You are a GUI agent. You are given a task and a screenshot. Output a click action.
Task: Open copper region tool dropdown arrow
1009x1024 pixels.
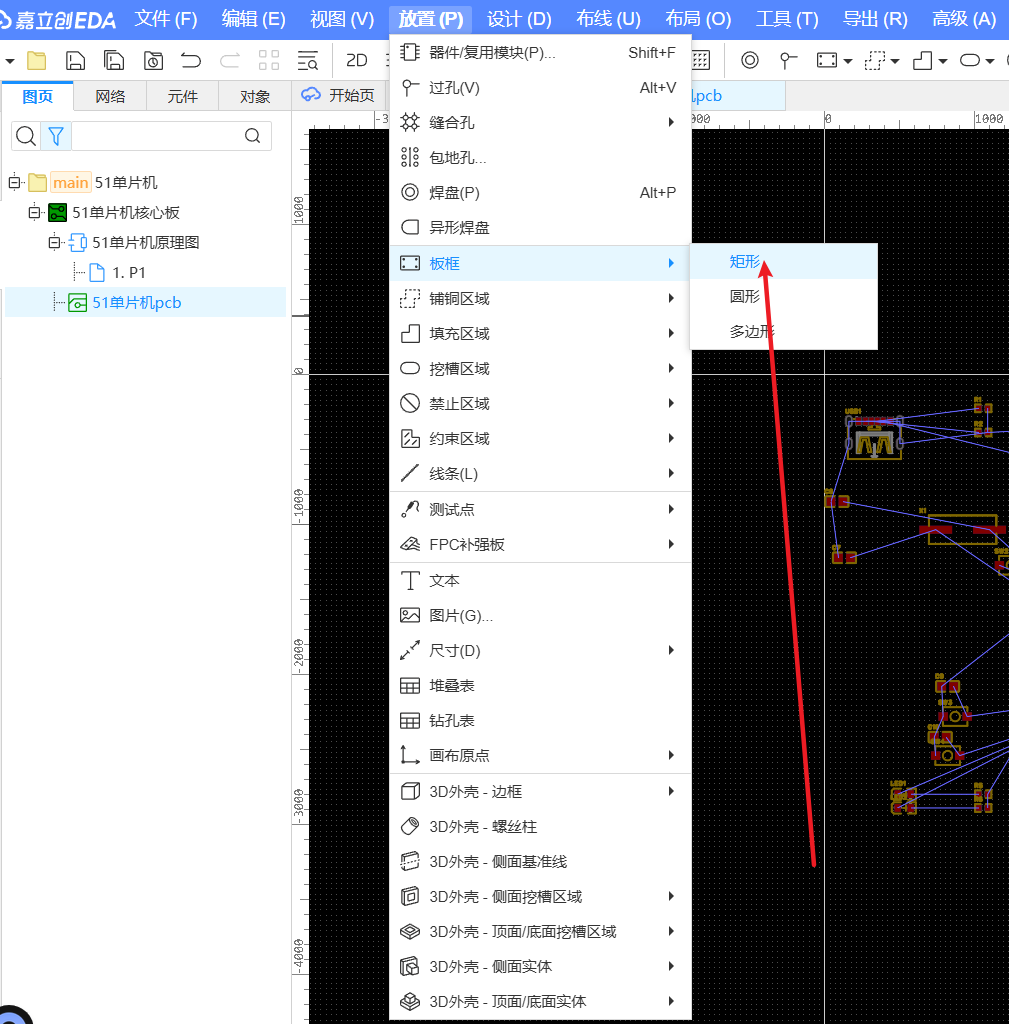click(895, 61)
